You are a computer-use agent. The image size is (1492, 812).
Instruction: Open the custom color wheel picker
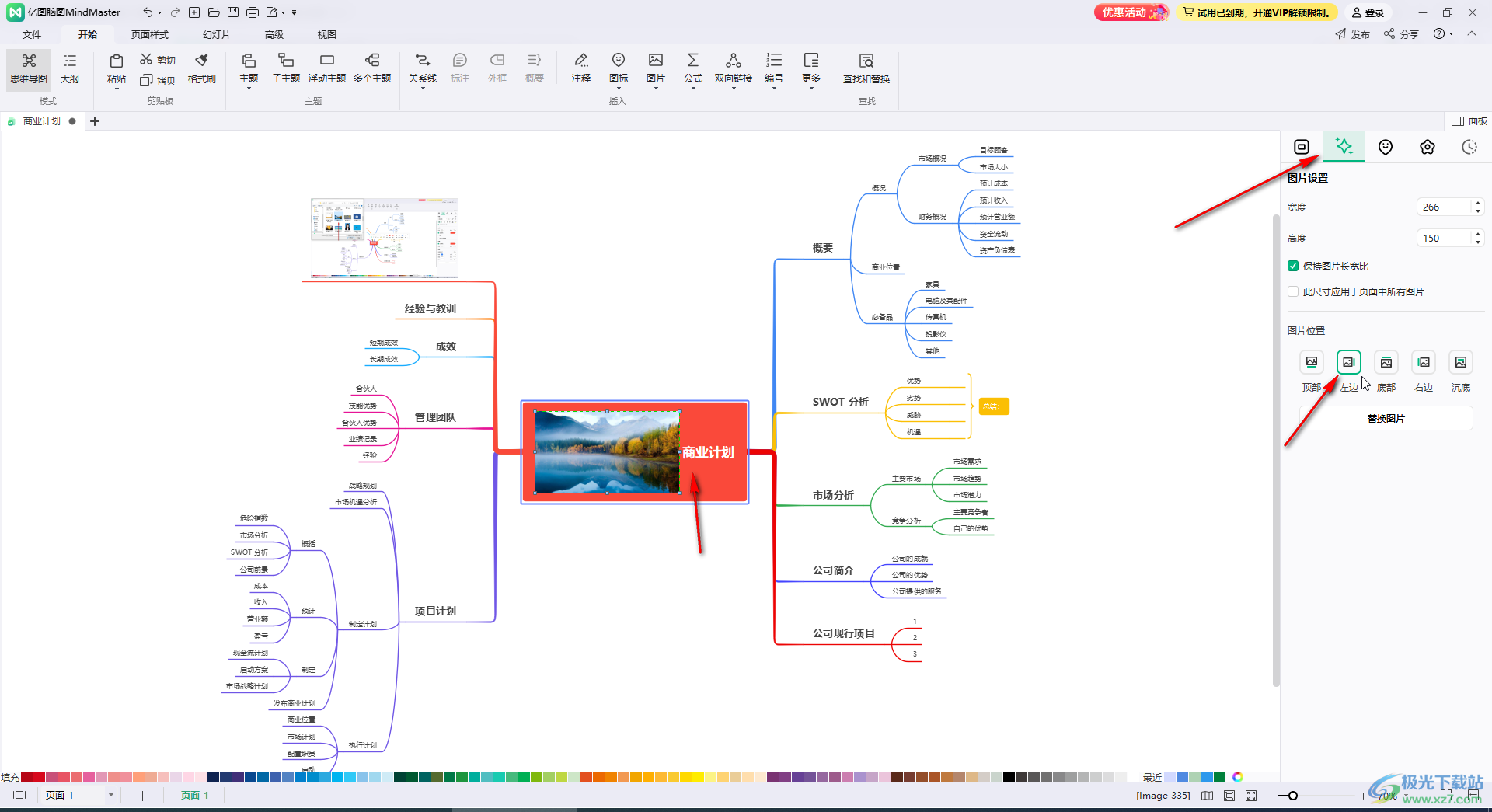[1238, 777]
